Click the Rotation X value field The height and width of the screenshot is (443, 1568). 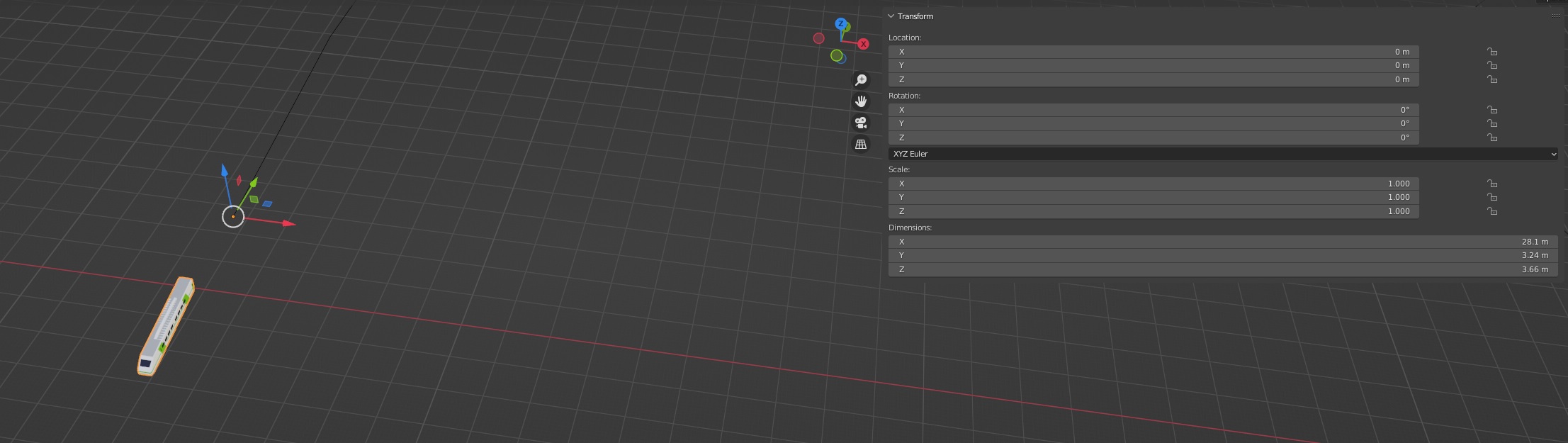pos(1153,110)
